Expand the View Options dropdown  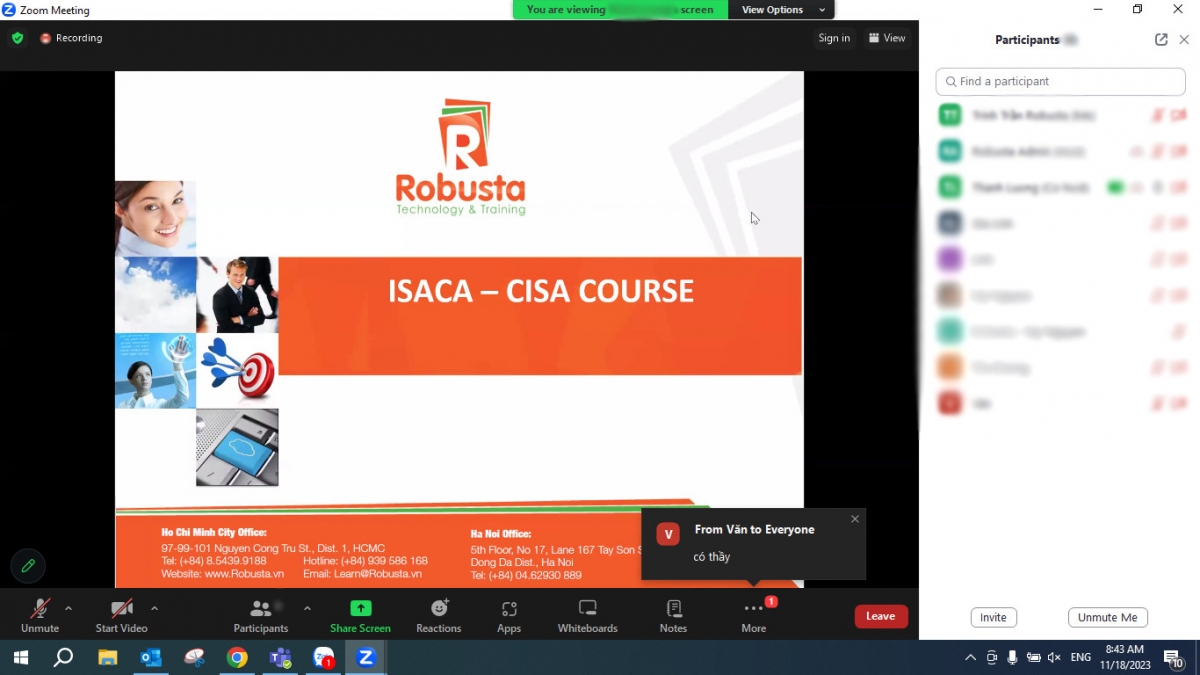781,10
